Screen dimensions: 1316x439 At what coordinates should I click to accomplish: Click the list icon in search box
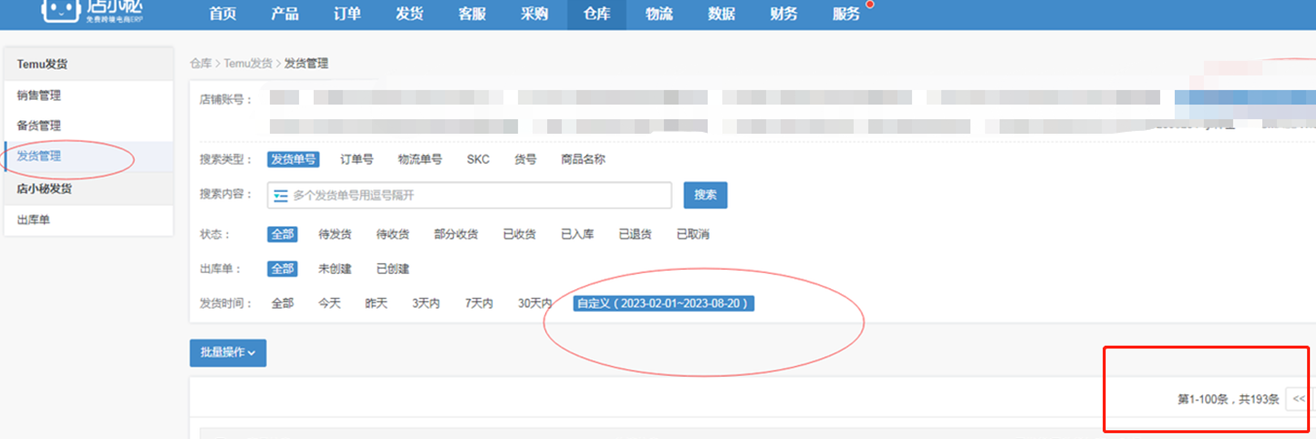coord(281,195)
